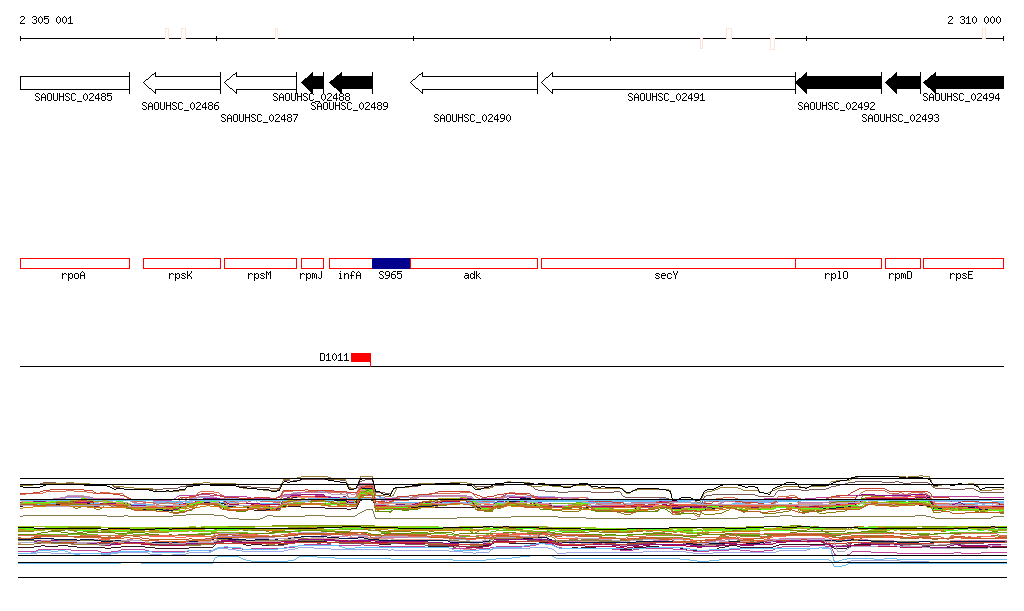Click the SAOUHSC_02487 gene arrow

click(260, 83)
